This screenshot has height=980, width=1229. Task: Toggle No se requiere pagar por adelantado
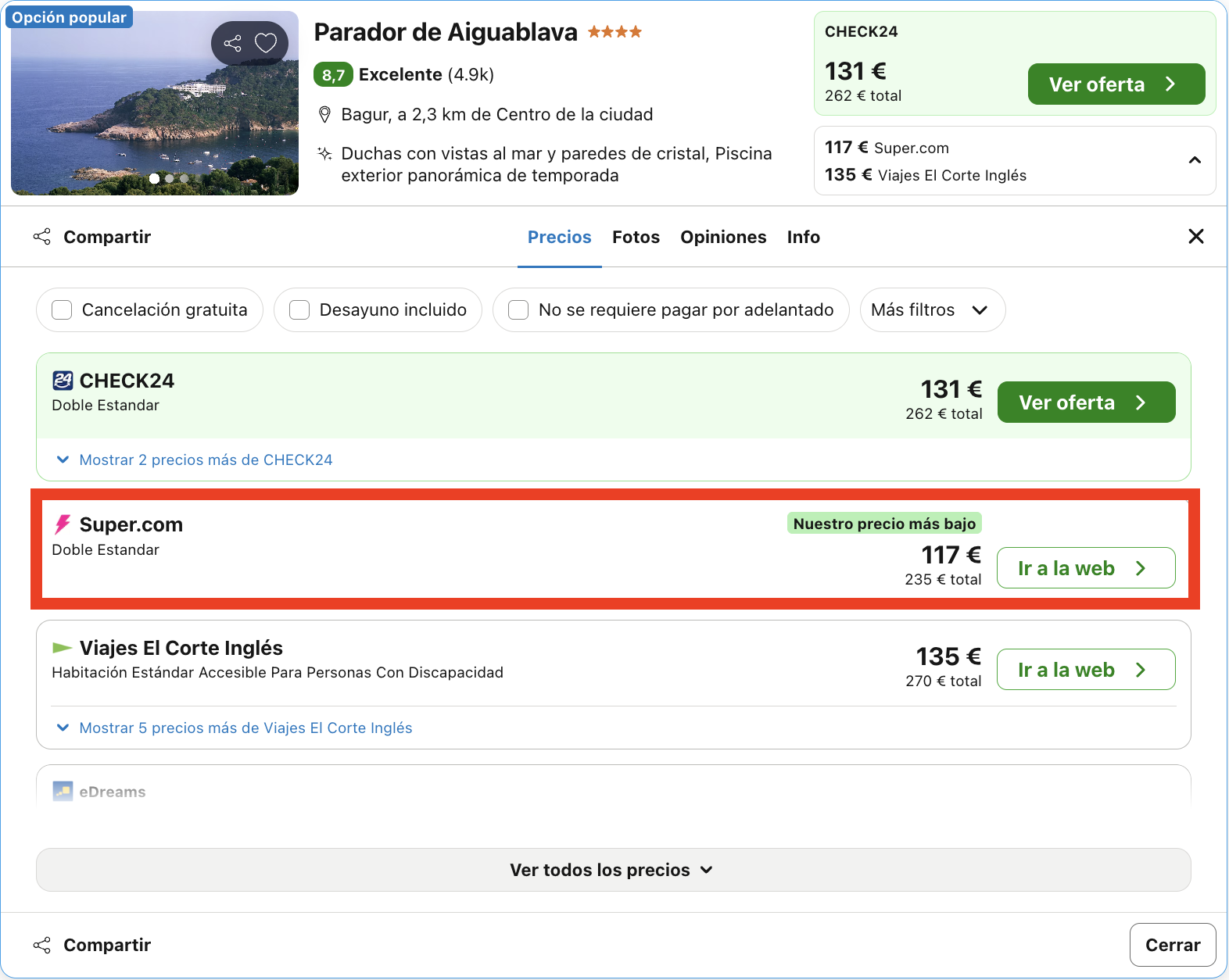point(518,310)
